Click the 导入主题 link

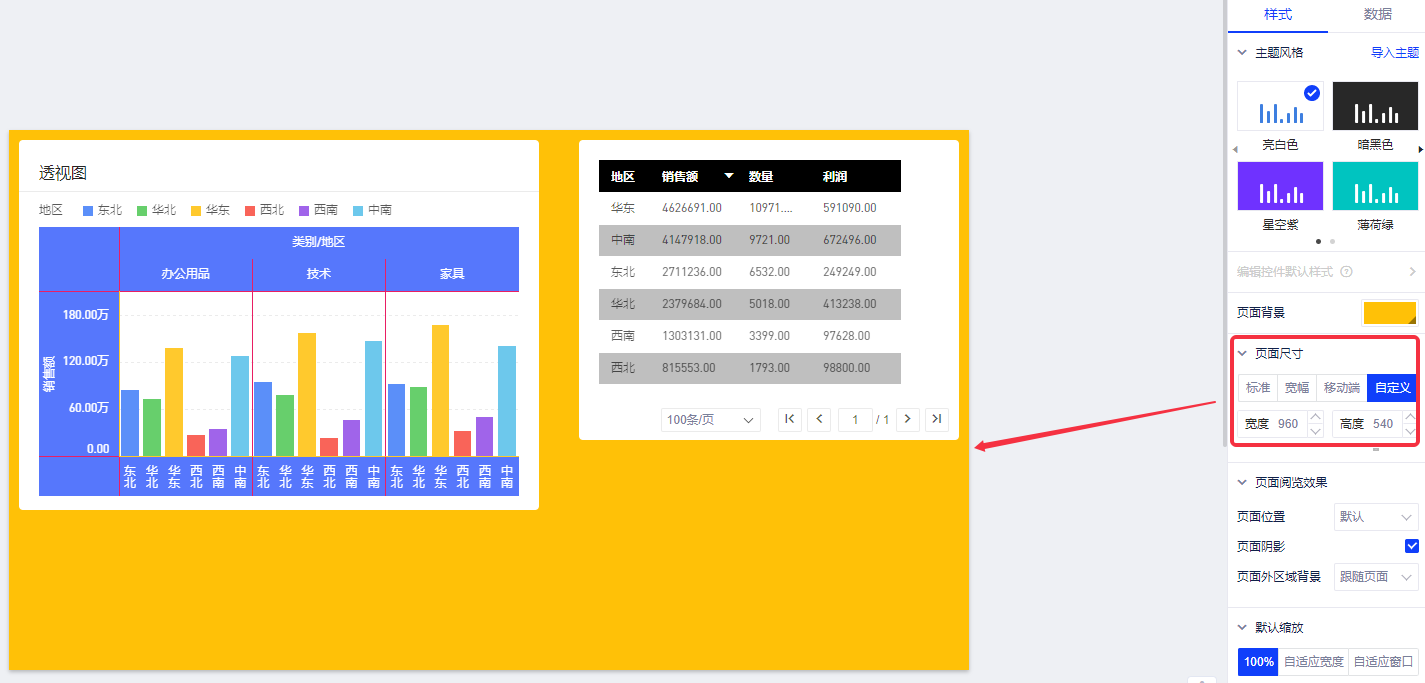(1394, 53)
